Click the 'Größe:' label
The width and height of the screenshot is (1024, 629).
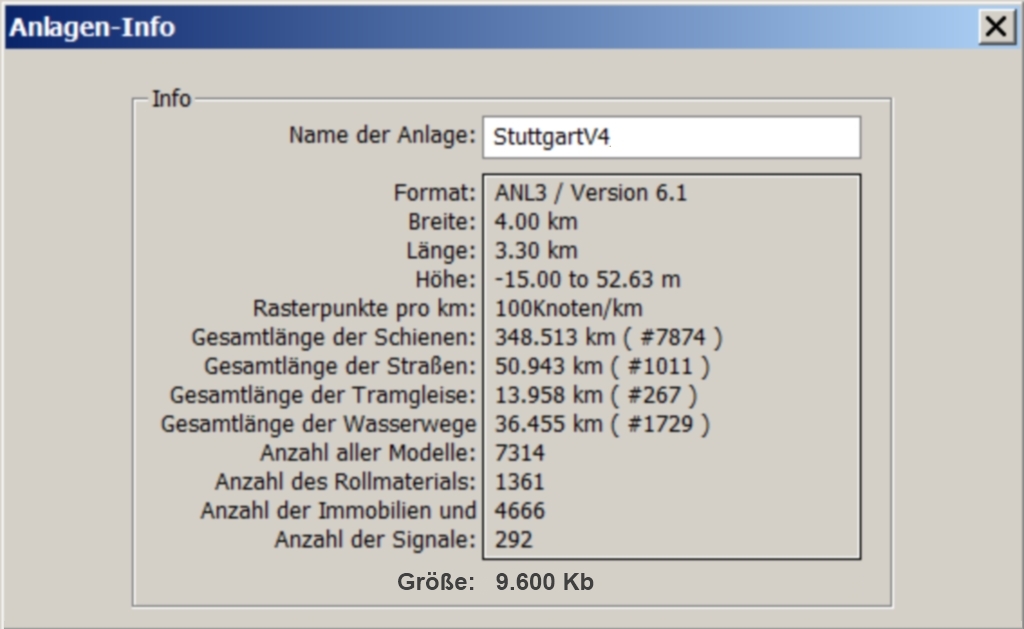436,581
